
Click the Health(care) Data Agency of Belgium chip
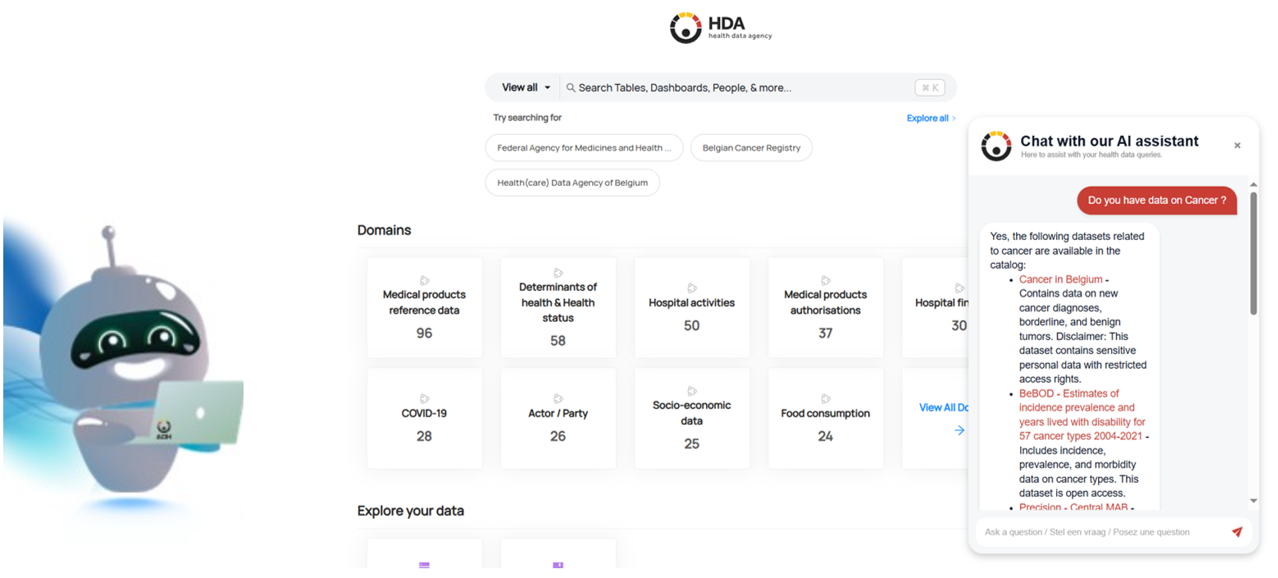(x=572, y=182)
